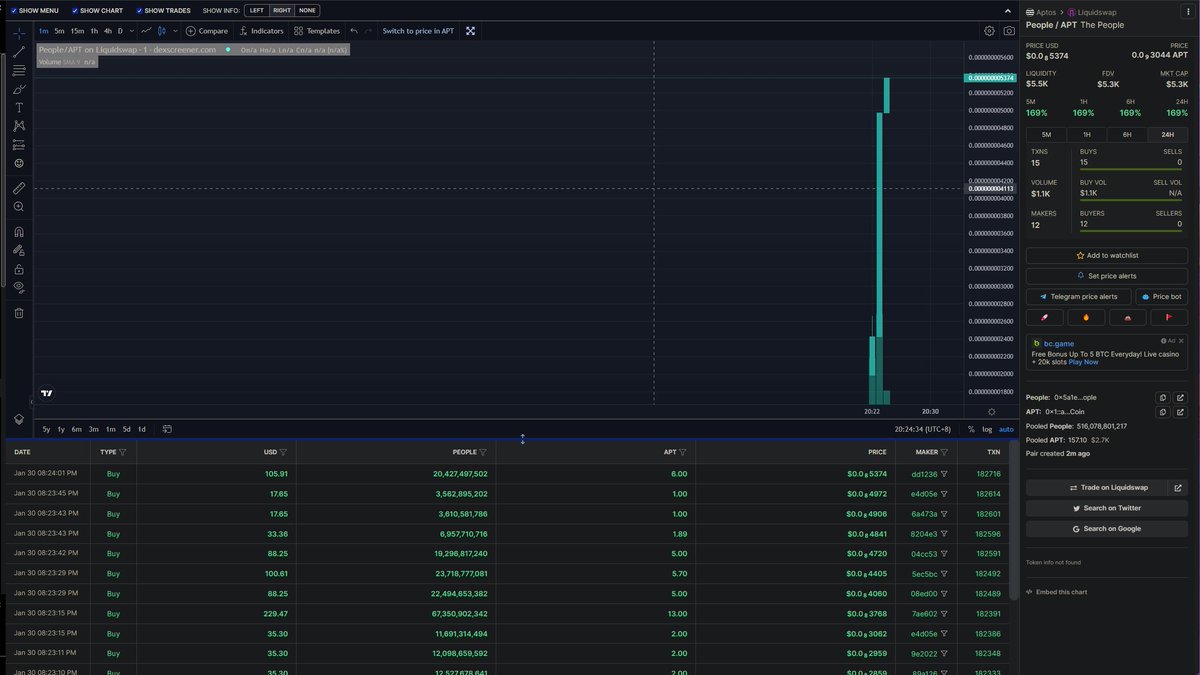Take a chart snapshot with camera icon

tap(1009, 31)
